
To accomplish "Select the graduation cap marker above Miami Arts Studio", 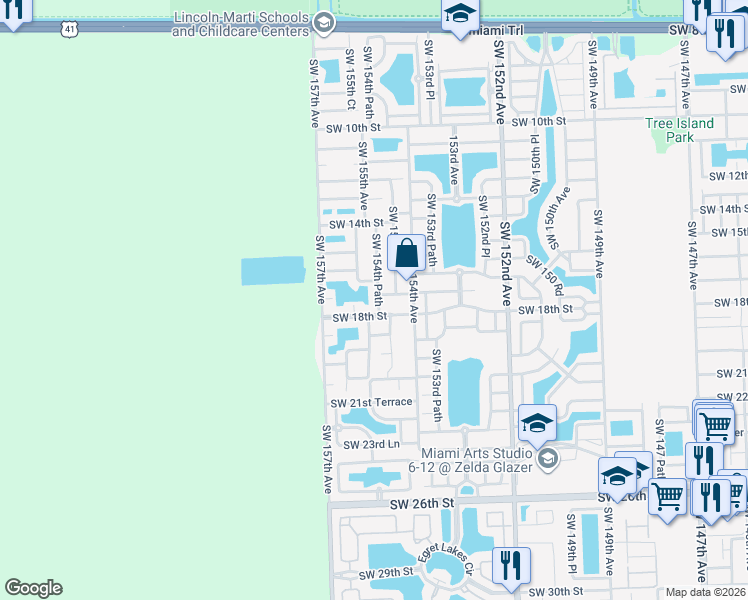I will point(537,424).
